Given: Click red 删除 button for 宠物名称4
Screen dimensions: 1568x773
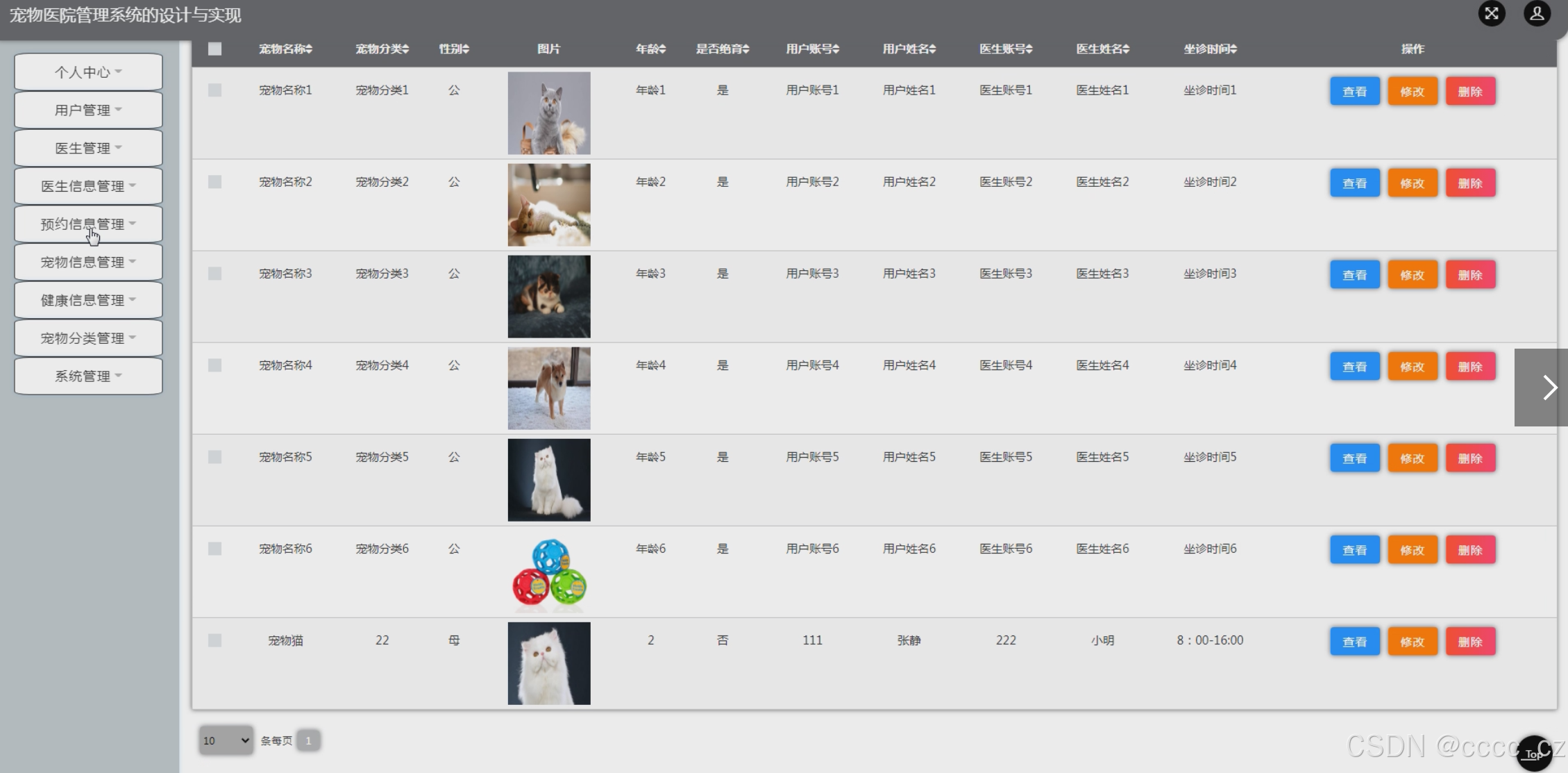Looking at the screenshot, I should coord(1470,367).
